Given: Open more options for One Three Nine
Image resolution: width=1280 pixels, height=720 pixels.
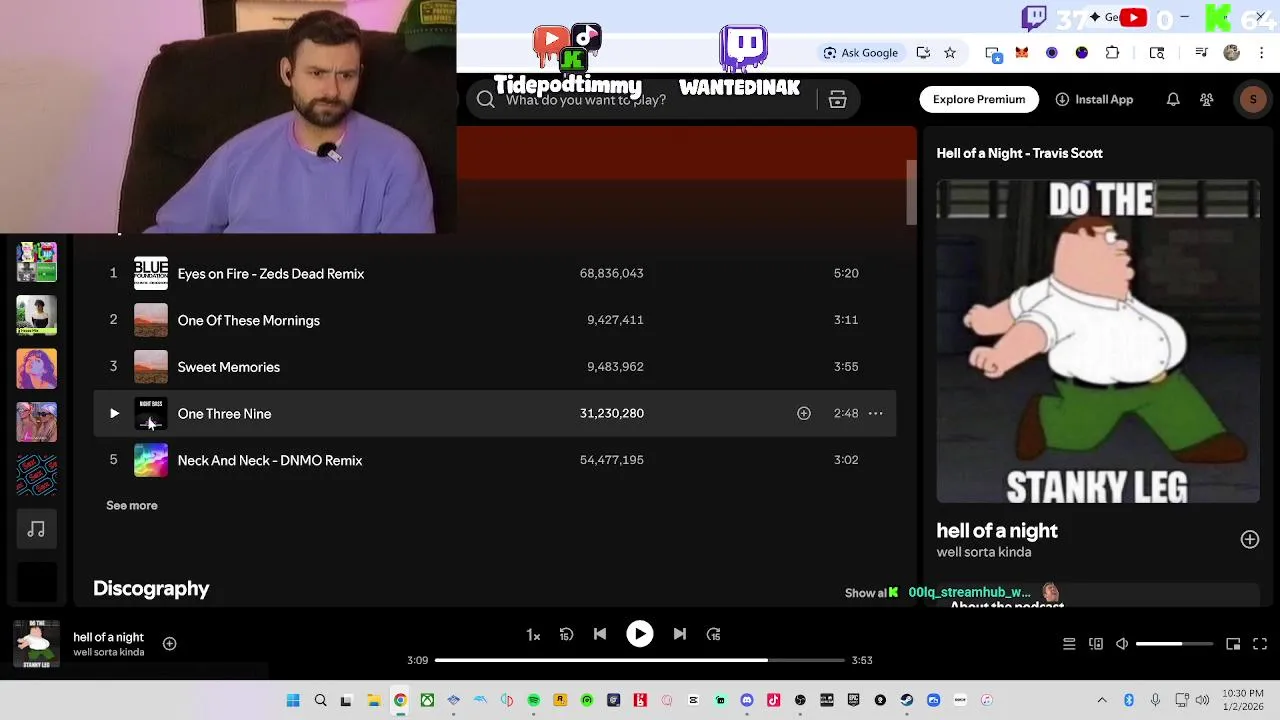Looking at the screenshot, I should tap(875, 413).
